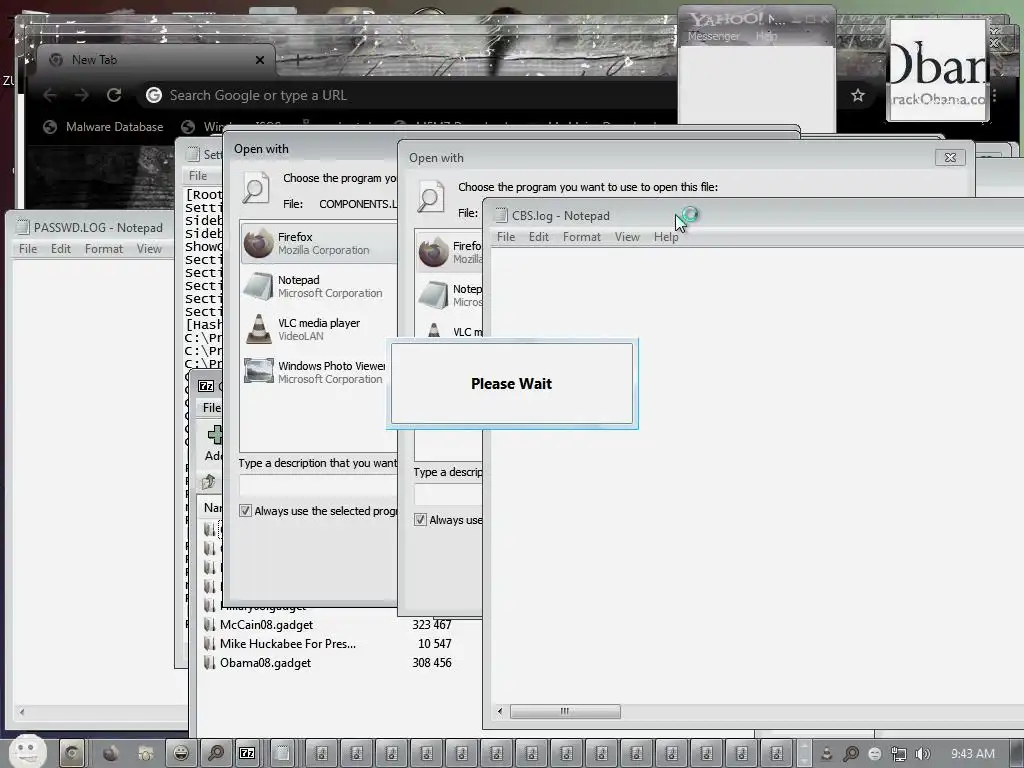
Task: Open the volume speaker tray icon
Action: [922, 754]
